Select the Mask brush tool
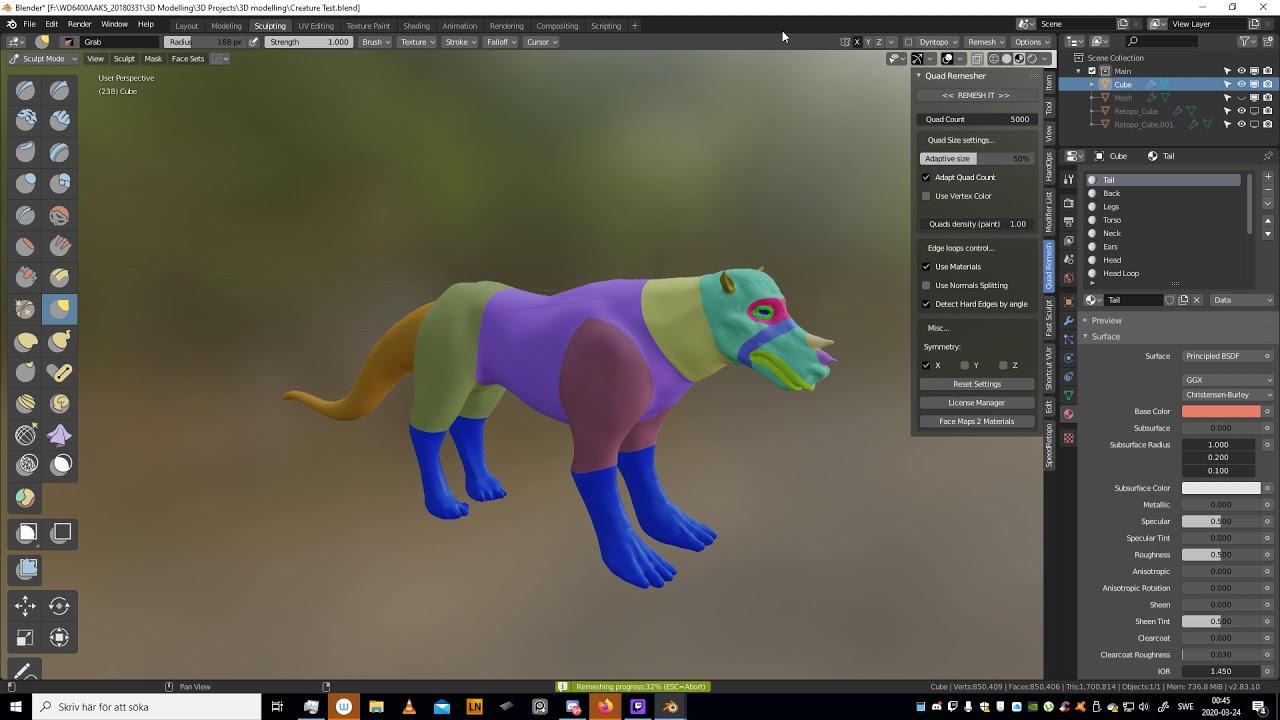The height and width of the screenshot is (720, 1280). [60, 464]
